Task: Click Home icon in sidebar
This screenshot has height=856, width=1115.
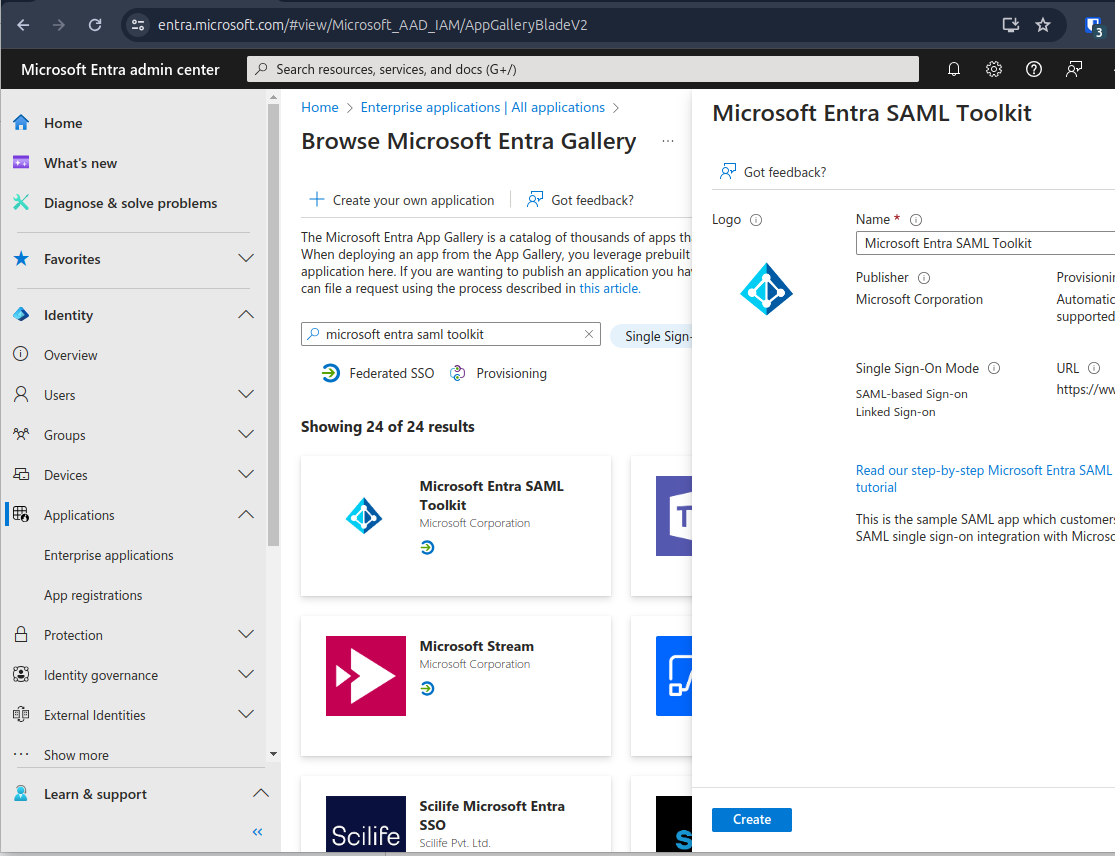Action: pyautogui.click(x=21, y=123)
